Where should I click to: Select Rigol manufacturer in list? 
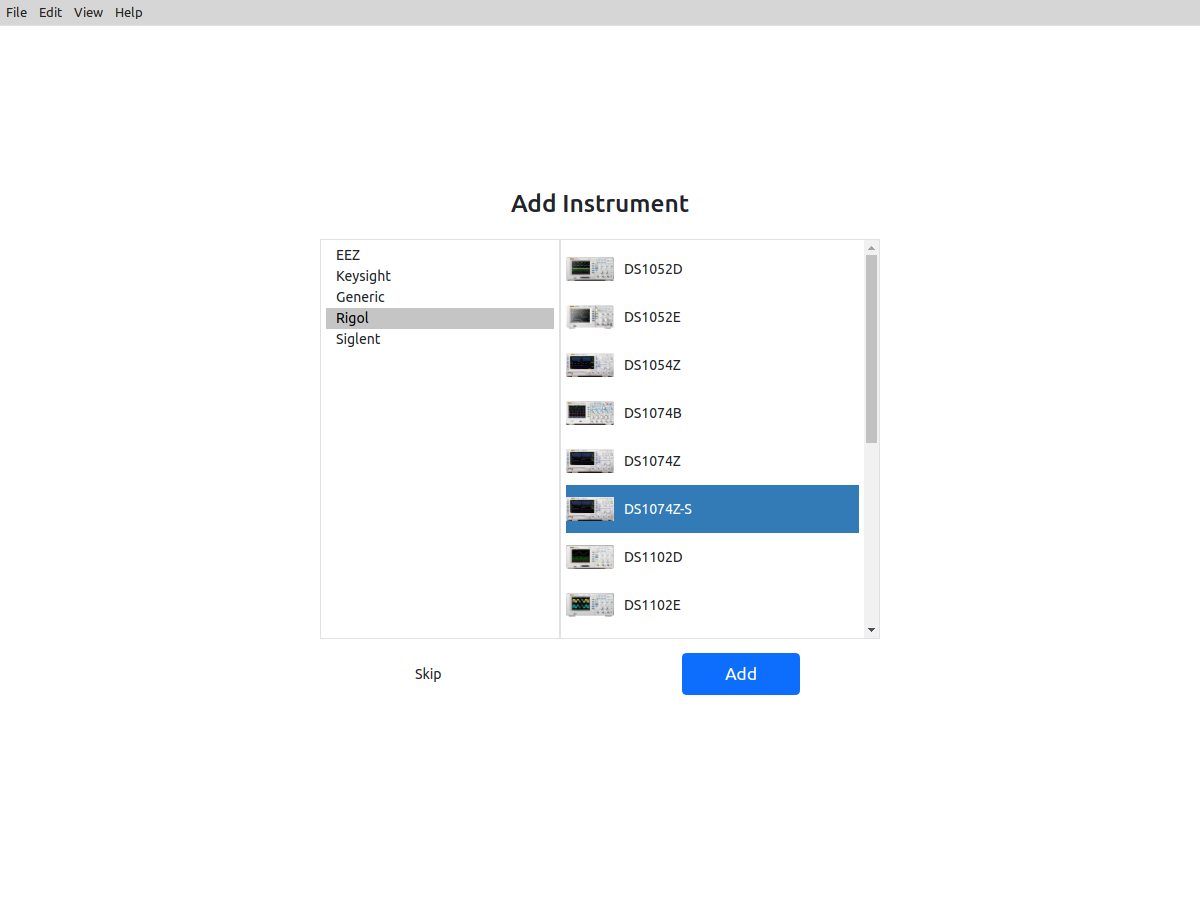[440, 318]
